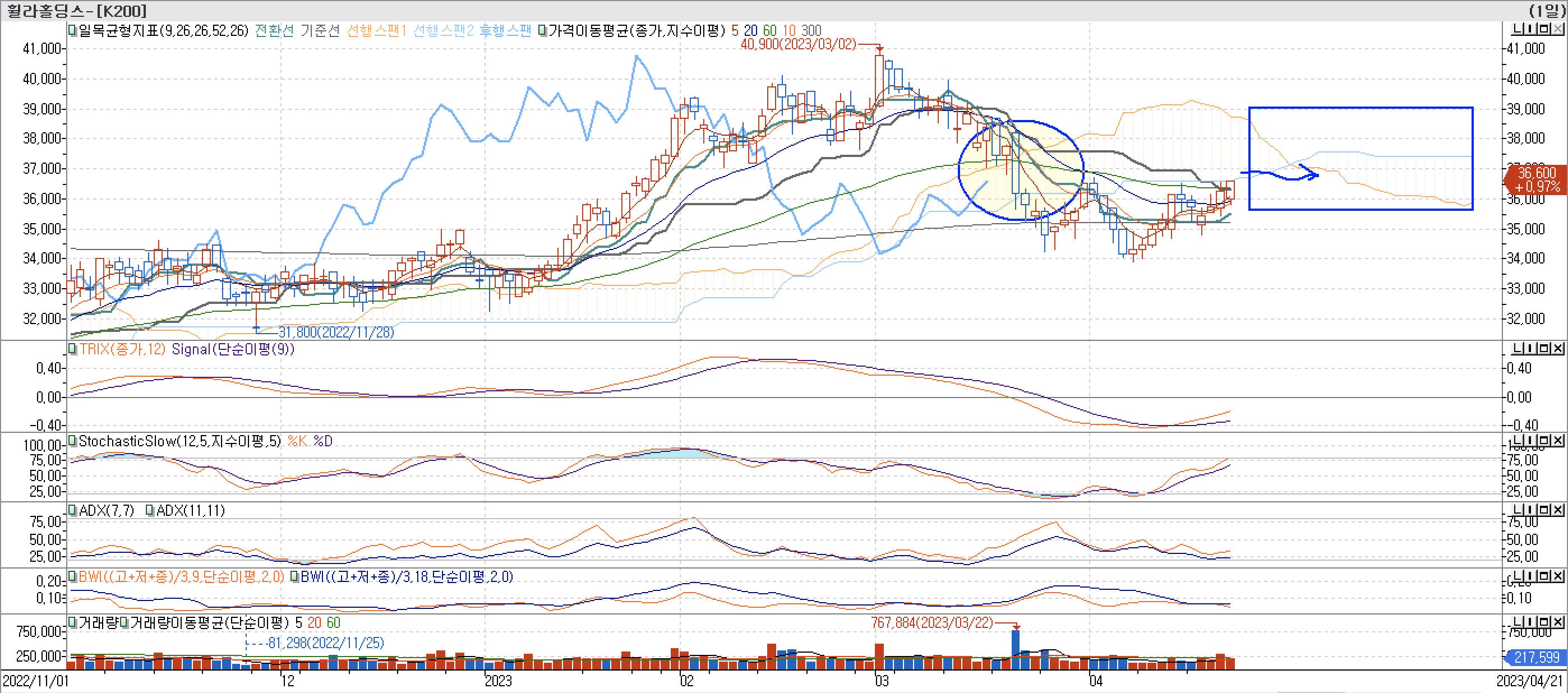This screenshot has height=693, width=1568.
Task: Click the vertical bar icon in price panel
Action: (x=1531, y=29)
